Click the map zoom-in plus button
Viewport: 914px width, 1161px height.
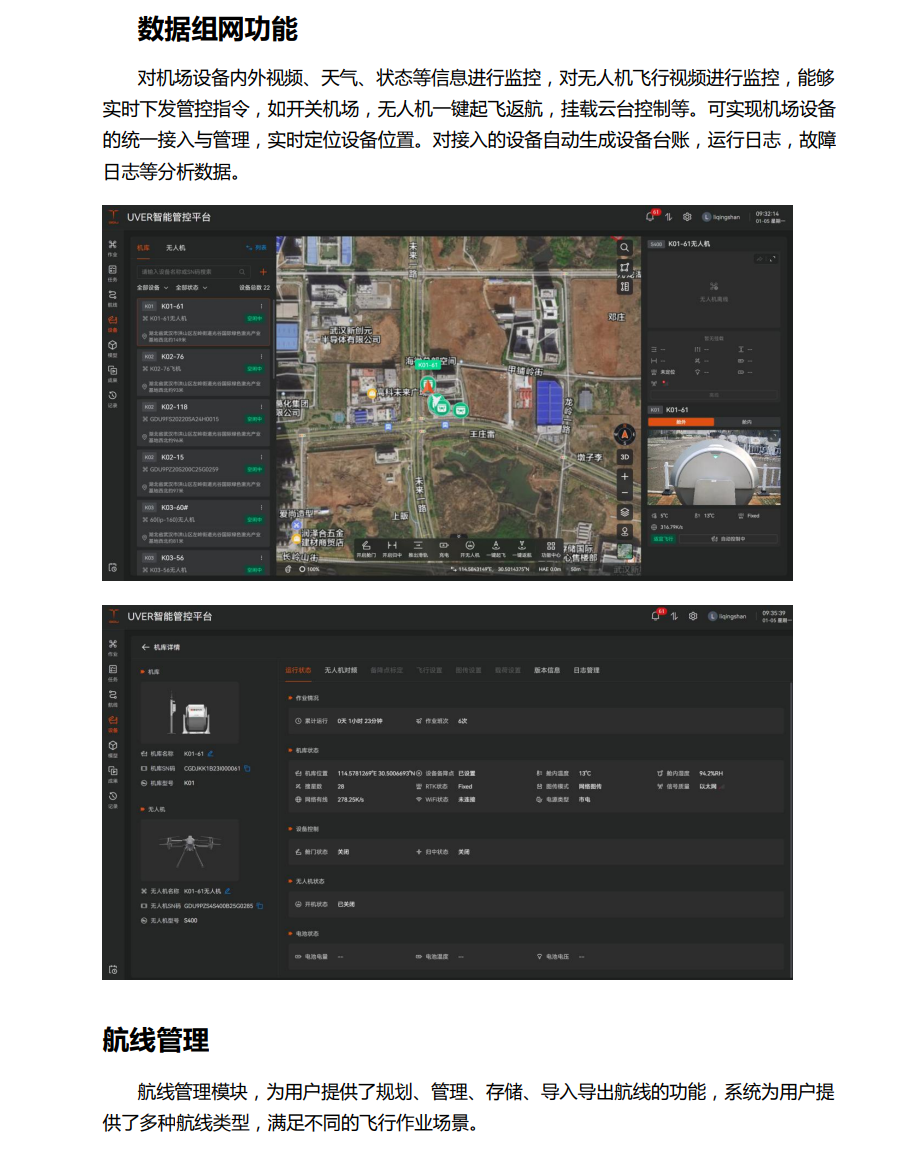tap(625, 476)
